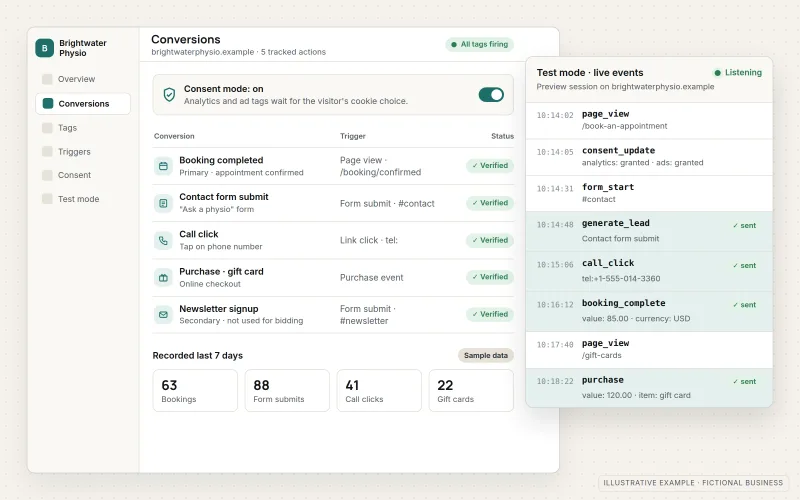Viewport: 800px width, 500px height.
Task: Select the Contact form submit conversion name
Action: coord(223,197)
